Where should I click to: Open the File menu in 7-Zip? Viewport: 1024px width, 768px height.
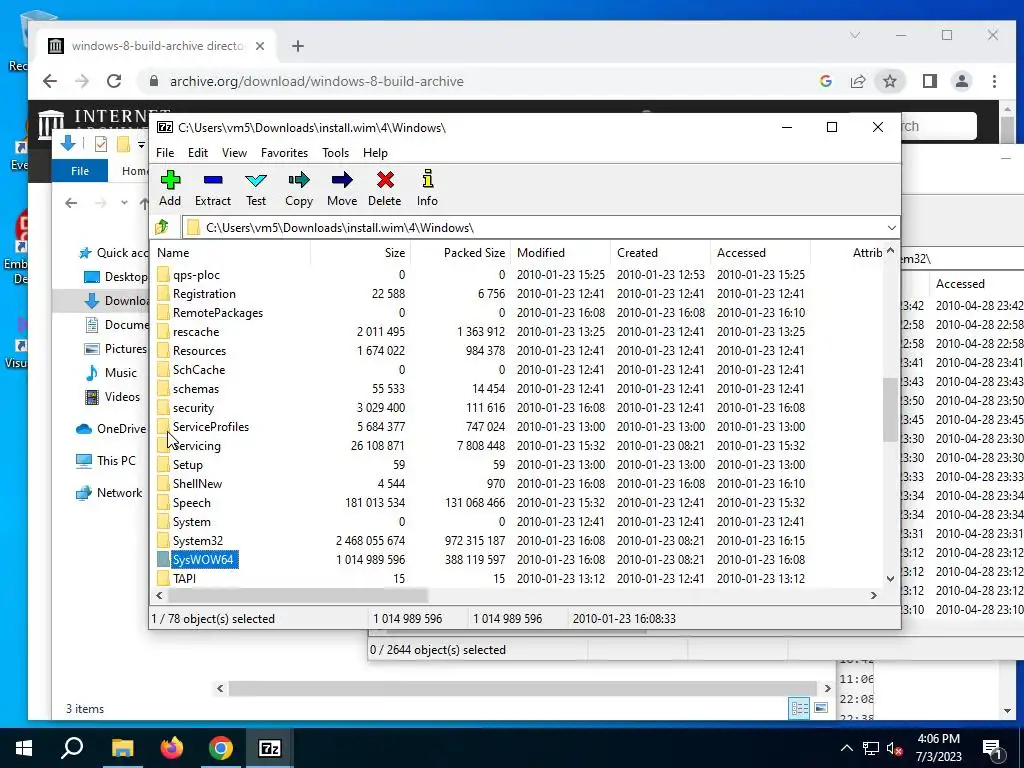[x=165, y=153]
